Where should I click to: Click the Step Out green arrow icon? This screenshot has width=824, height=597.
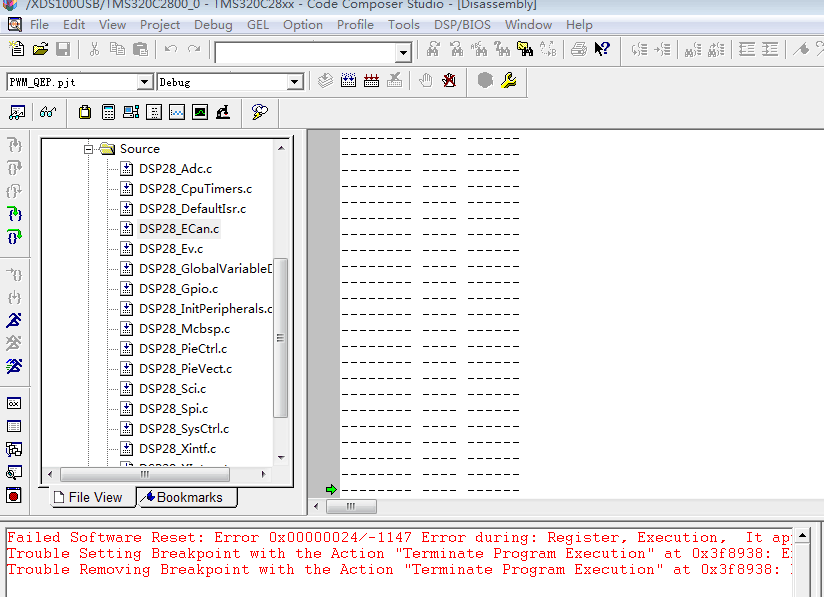click(14, 237)
